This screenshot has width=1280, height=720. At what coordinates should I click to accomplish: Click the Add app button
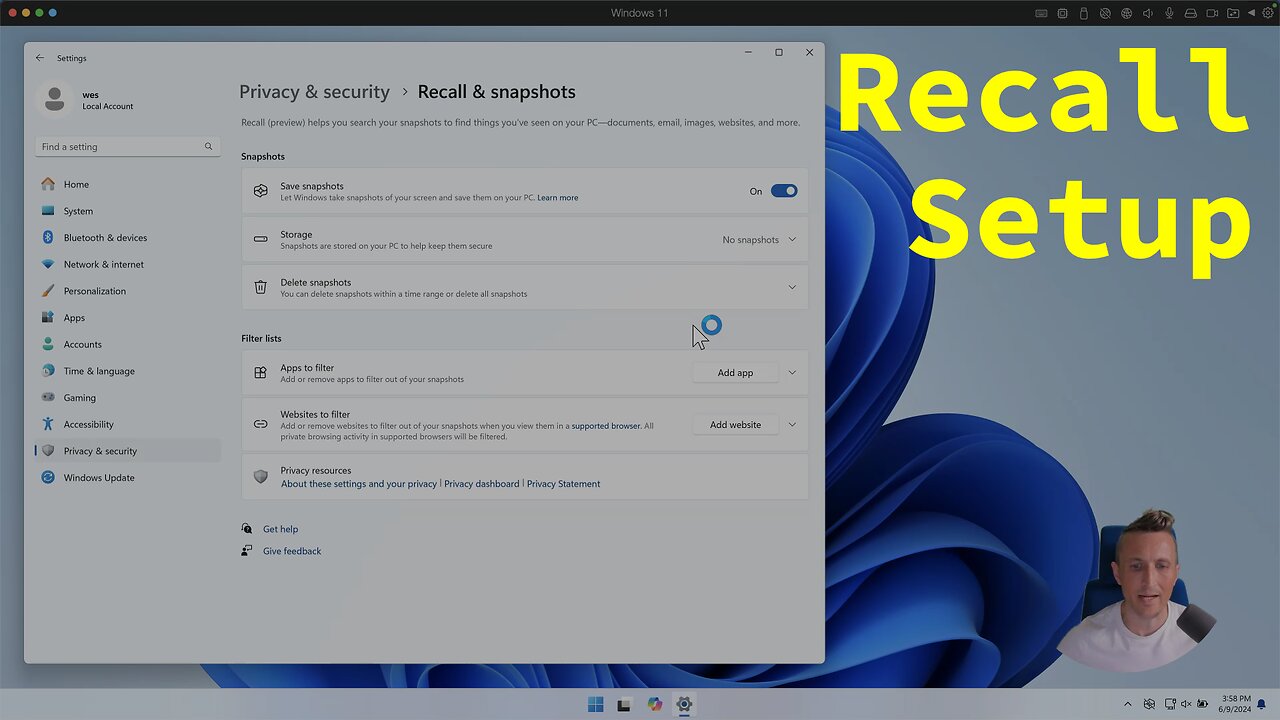click(x=735, y=373)
